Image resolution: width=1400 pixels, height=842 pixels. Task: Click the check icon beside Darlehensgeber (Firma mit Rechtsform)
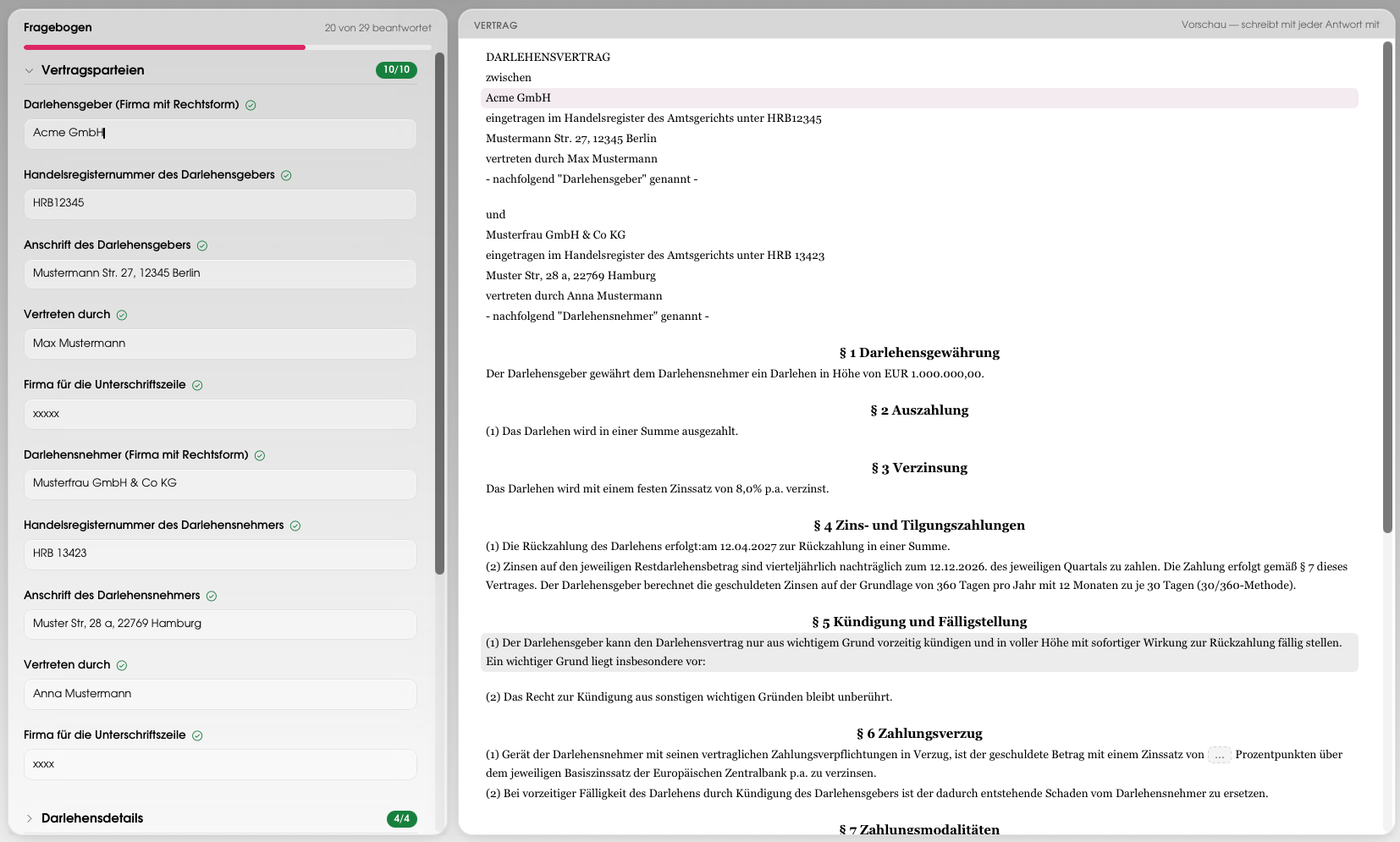pyautogui.click(x=251, y=105)
